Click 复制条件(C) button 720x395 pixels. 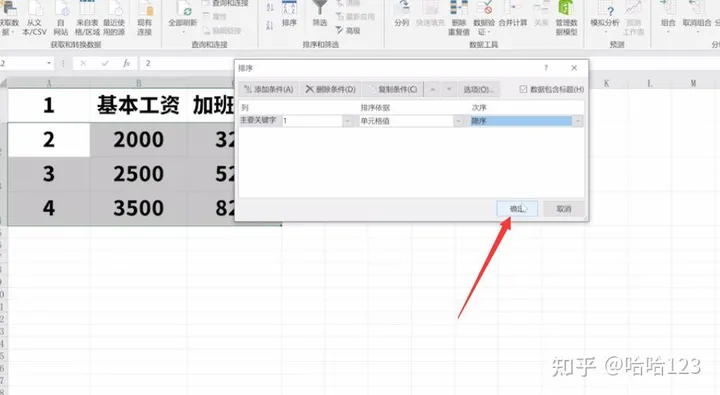[393, 89]
